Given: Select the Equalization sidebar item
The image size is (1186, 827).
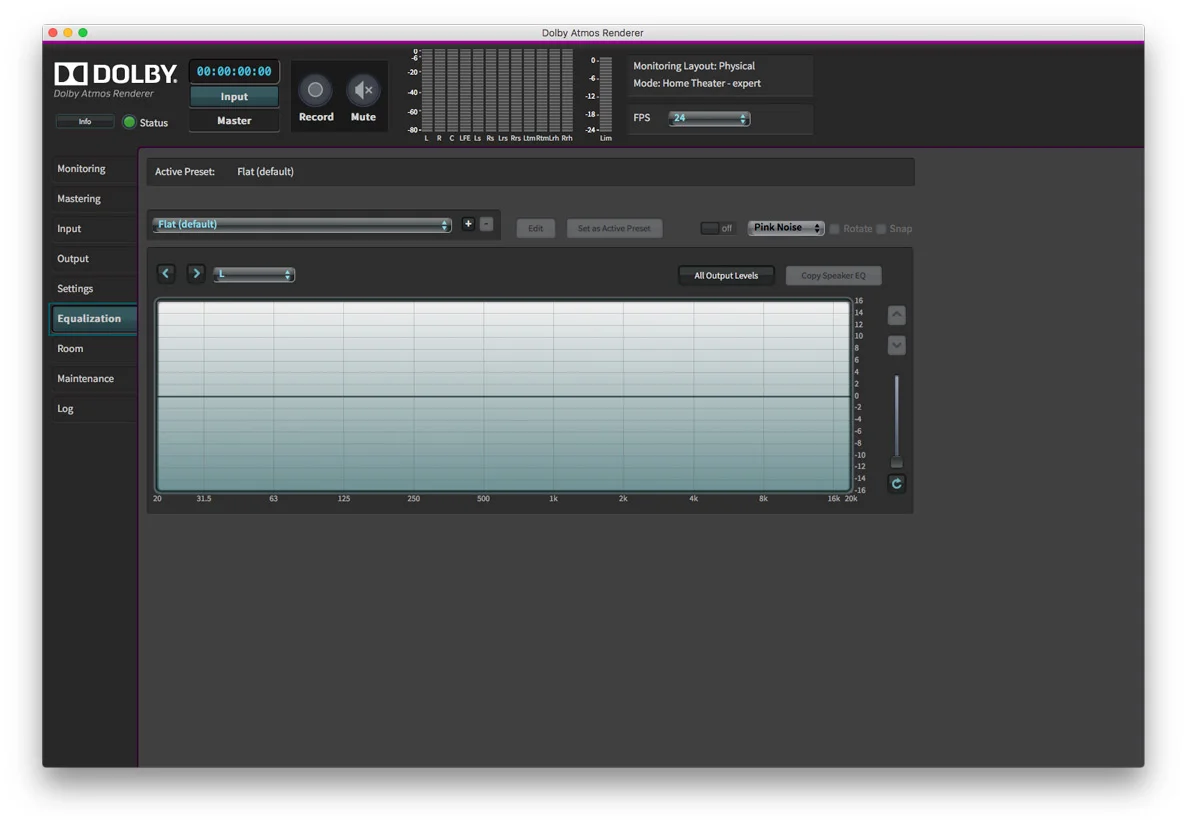Looking at the screenshot, I should click(x=93, y=319).
